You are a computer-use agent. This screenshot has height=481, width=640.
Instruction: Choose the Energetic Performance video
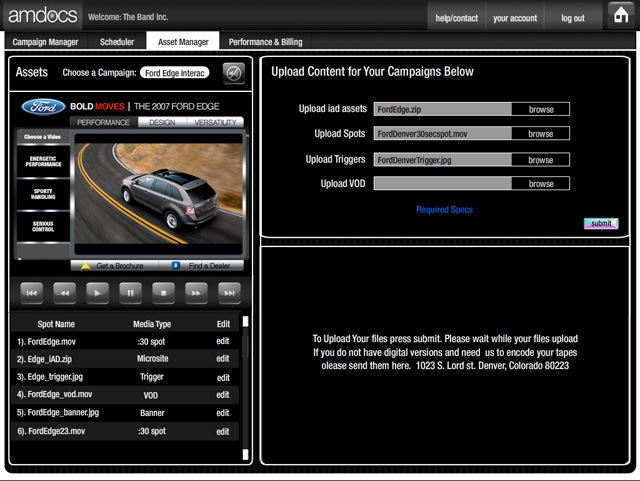pyautogui.click(x=43, y=161)
